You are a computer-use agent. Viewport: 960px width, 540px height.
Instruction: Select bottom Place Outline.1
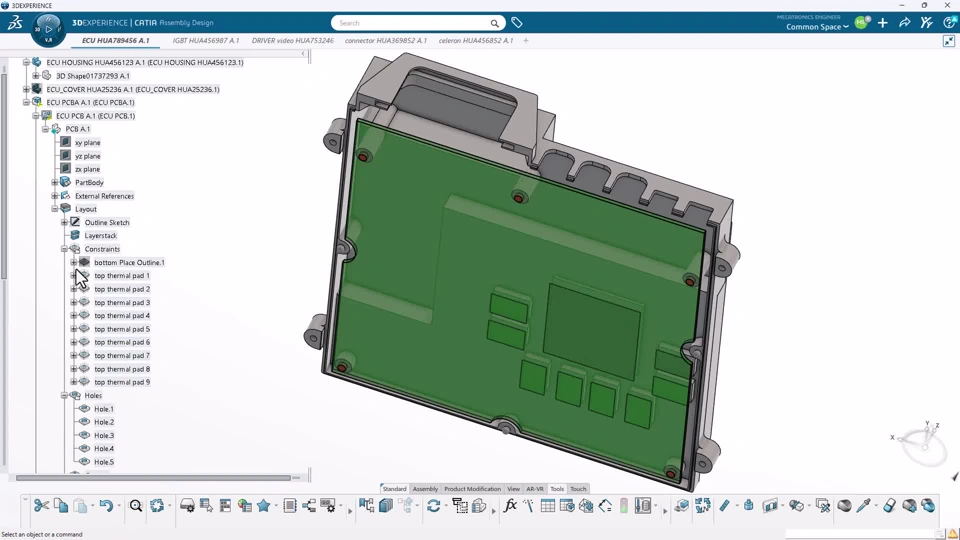tap(129, 263)
